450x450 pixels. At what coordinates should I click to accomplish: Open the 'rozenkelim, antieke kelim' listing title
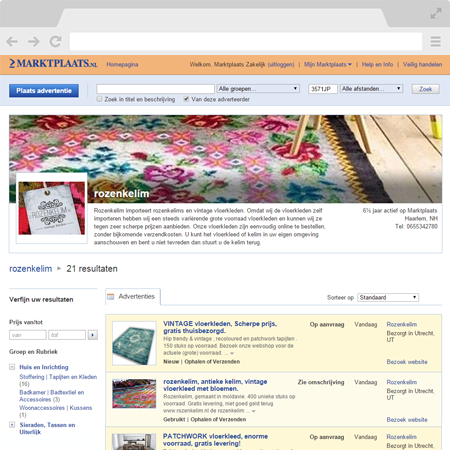(x=215, y=385)
